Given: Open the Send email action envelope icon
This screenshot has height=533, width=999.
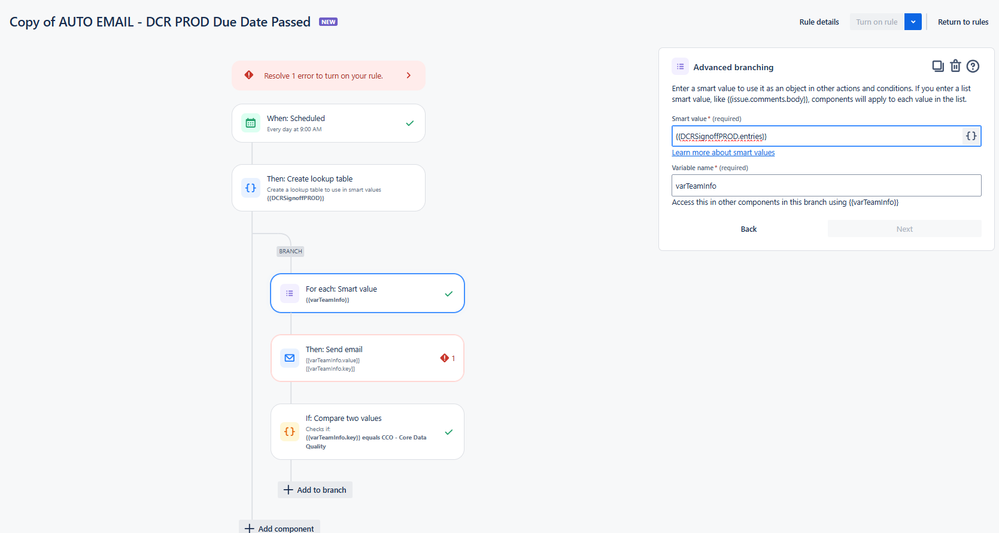Looking at the screenshot, I should [x=289, y=358].
